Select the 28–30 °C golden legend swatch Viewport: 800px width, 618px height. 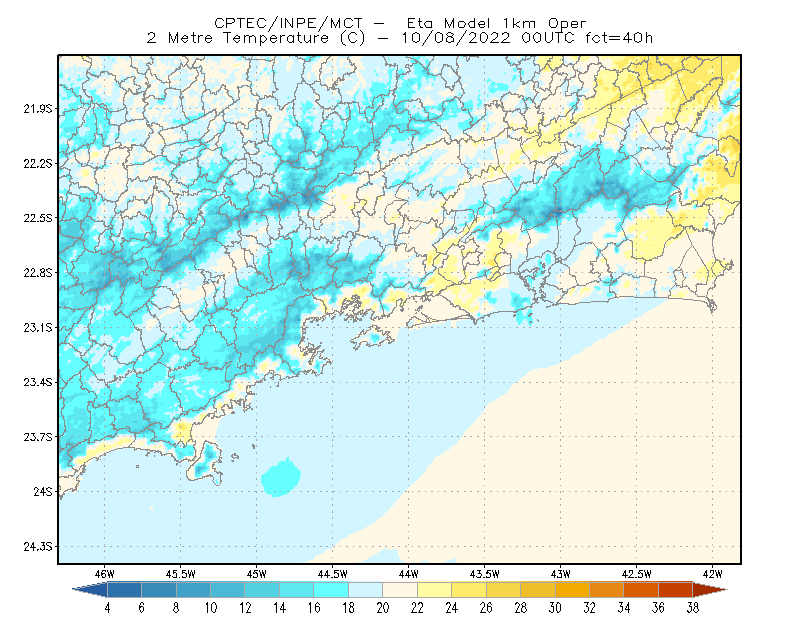(x=538, y=590)
